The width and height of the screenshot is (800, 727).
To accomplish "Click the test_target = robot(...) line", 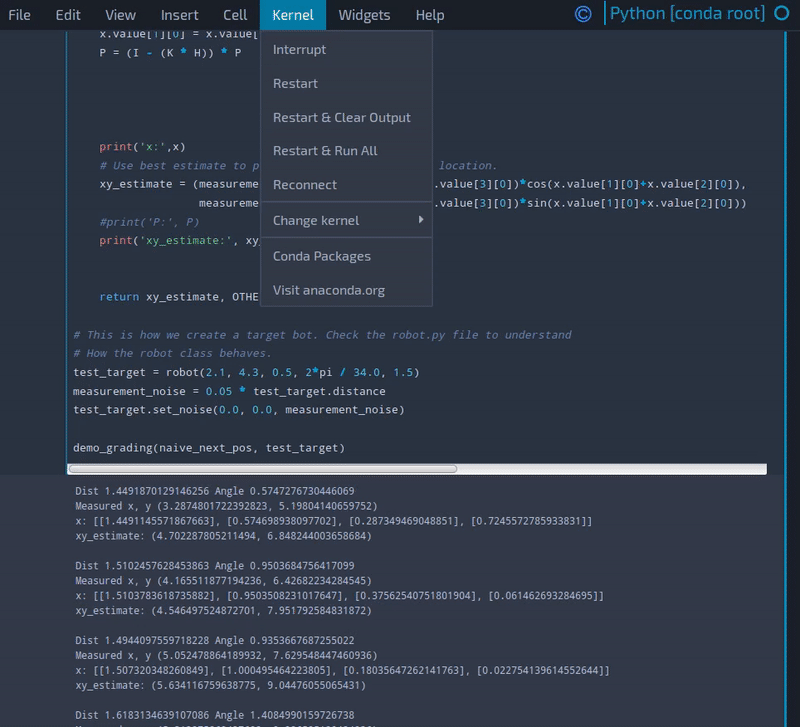I will coord(246,372).
